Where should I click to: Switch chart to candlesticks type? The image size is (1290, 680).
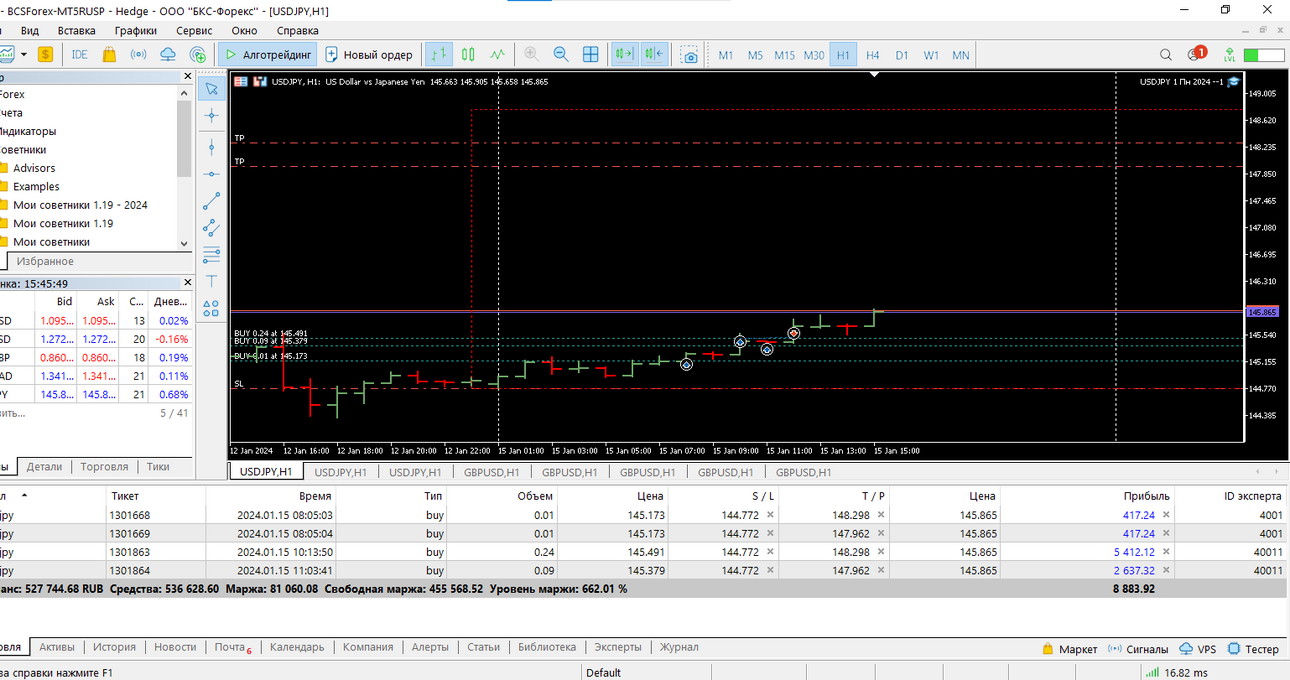pyautogui.click(x=468, y=54)
